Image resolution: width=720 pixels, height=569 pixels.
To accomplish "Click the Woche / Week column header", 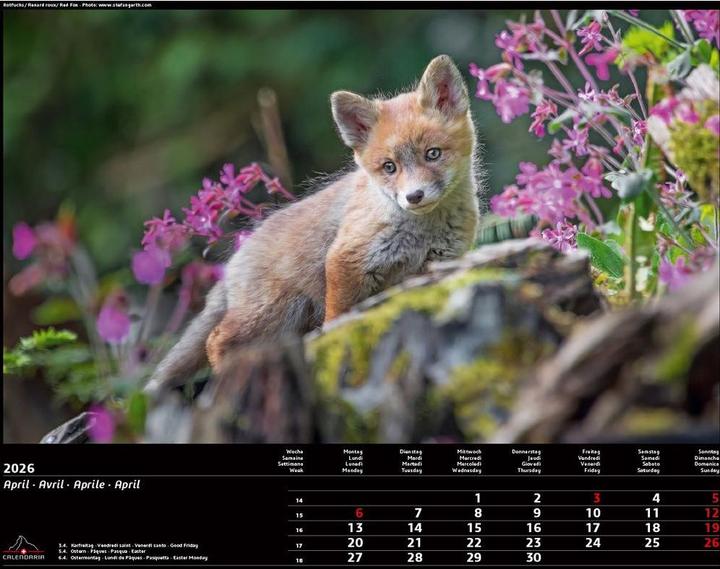I will [291, 461].
